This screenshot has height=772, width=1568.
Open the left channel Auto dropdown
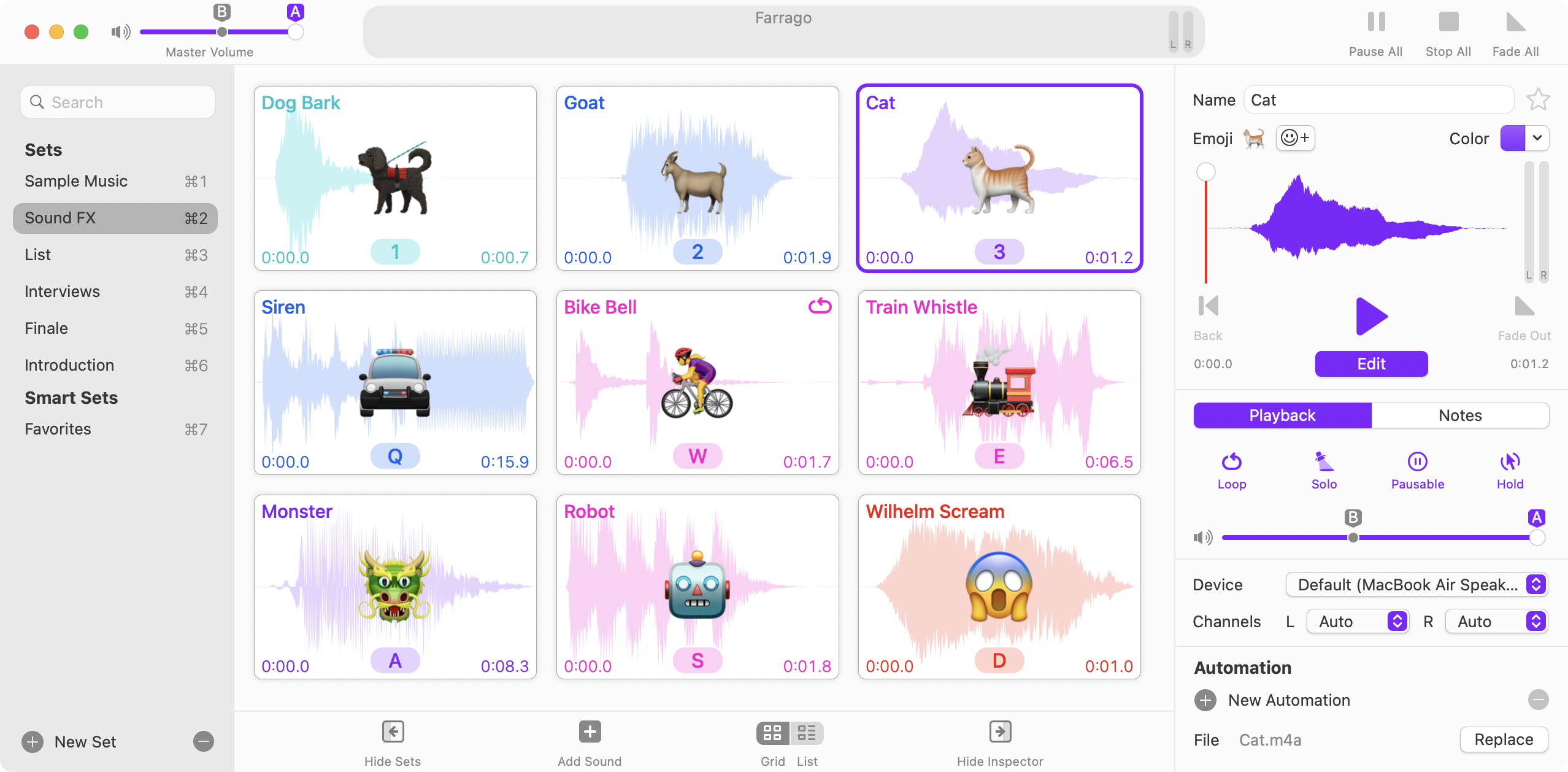pos(1357,621)
